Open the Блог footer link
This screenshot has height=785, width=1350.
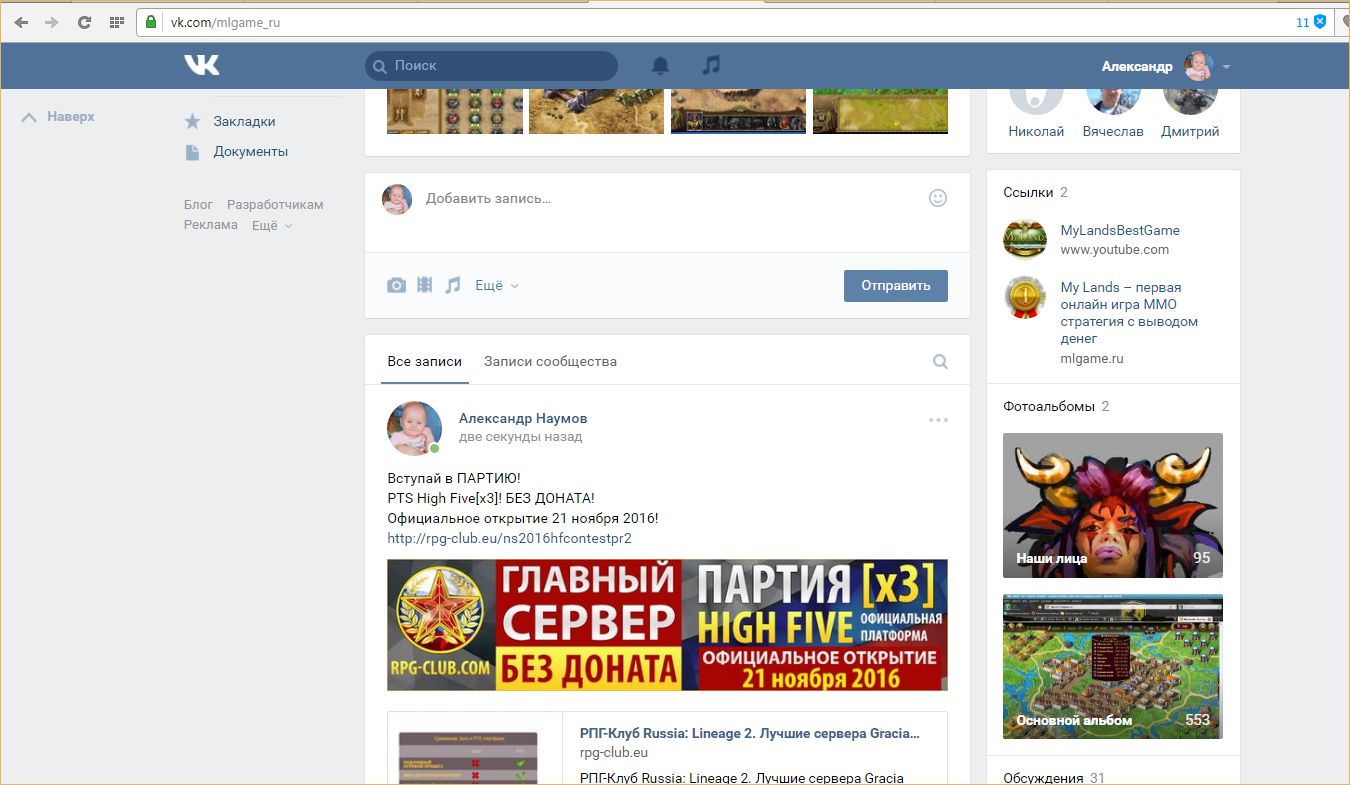[x=198, y=204]
